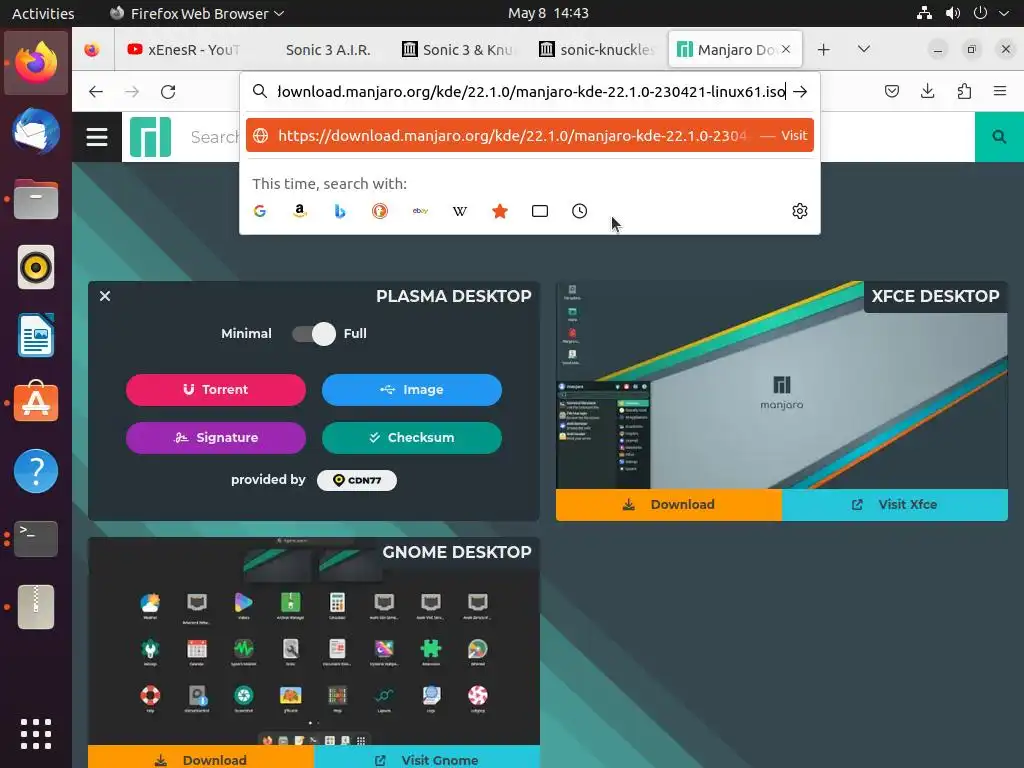
Task: Open Files from the Ubuntu dock
Action: click(36, 199)
